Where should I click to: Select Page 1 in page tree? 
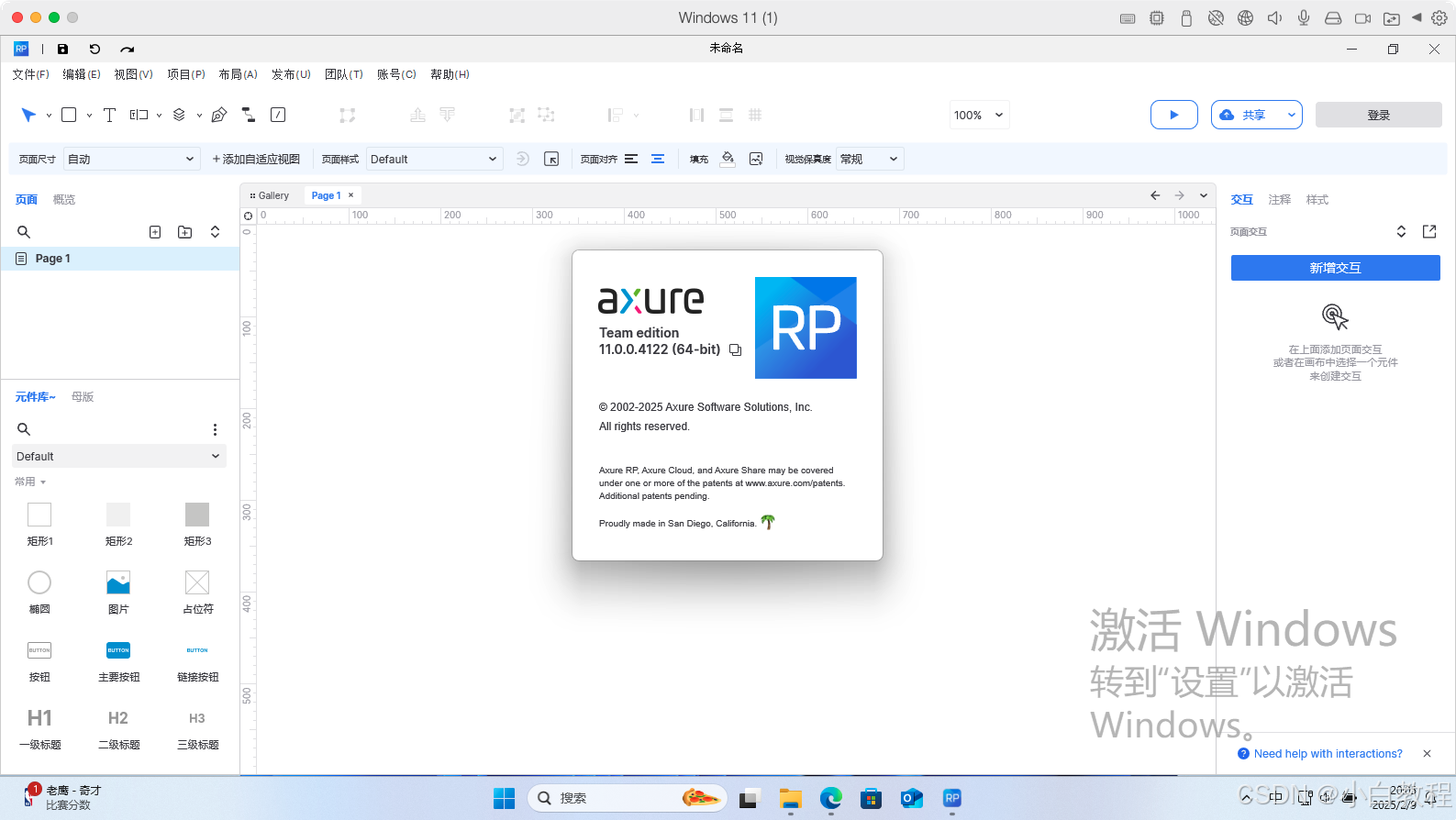120,259
